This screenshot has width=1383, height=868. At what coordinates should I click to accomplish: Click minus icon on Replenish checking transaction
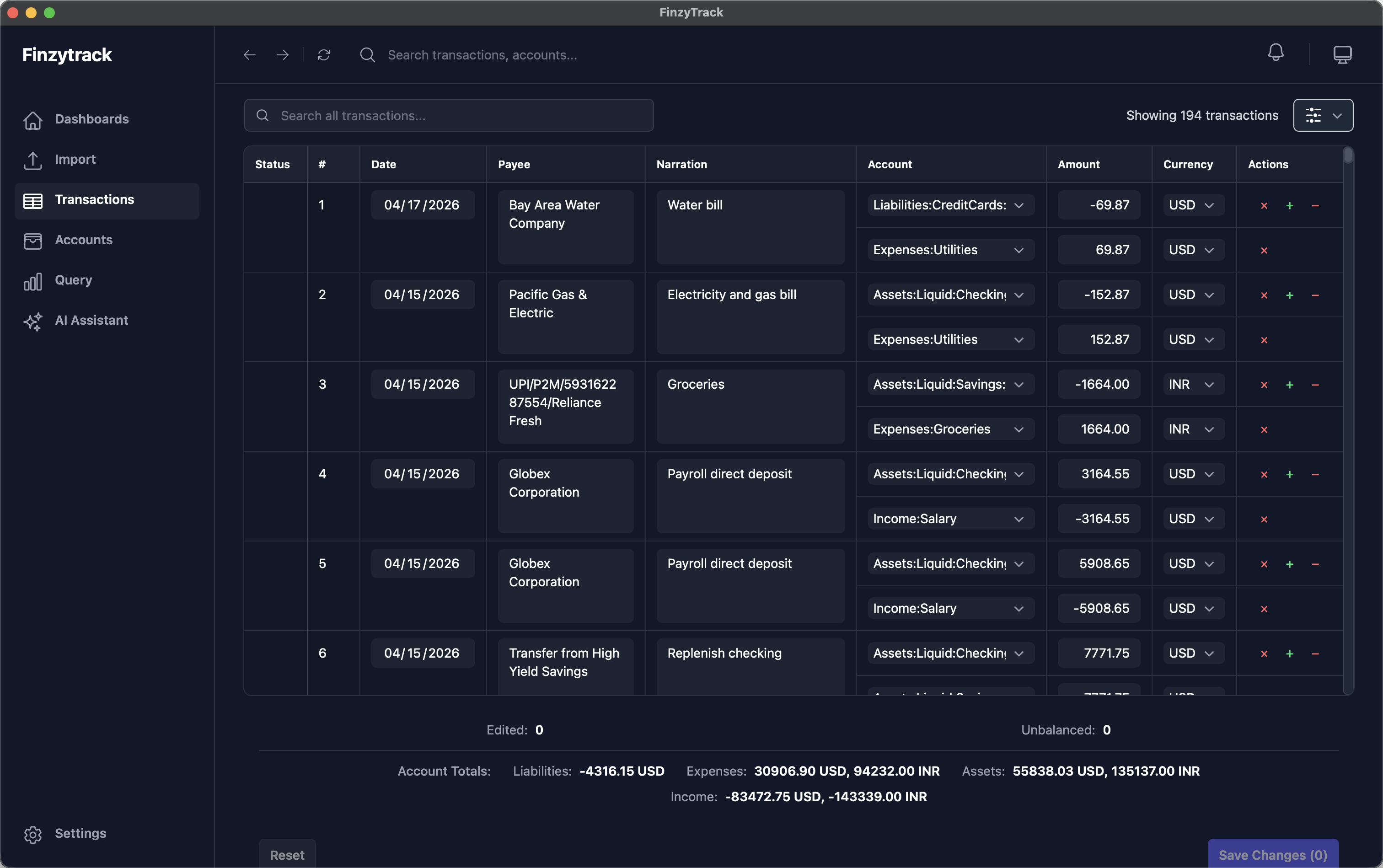1315,654
